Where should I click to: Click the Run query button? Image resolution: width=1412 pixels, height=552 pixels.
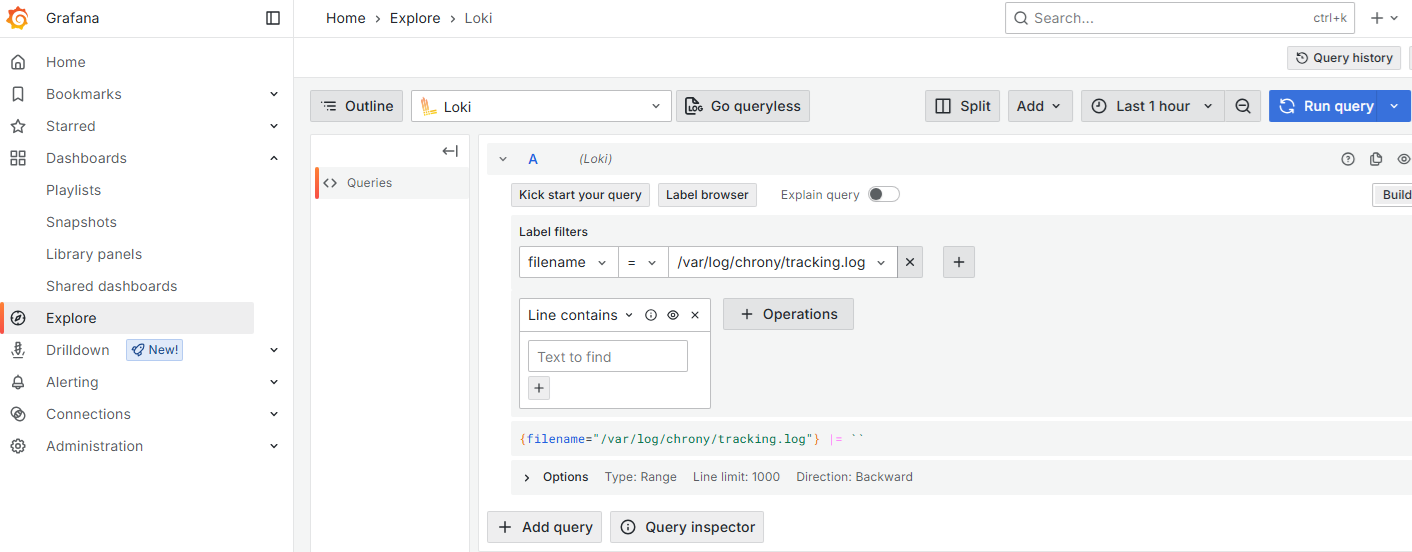point(1326,106)
